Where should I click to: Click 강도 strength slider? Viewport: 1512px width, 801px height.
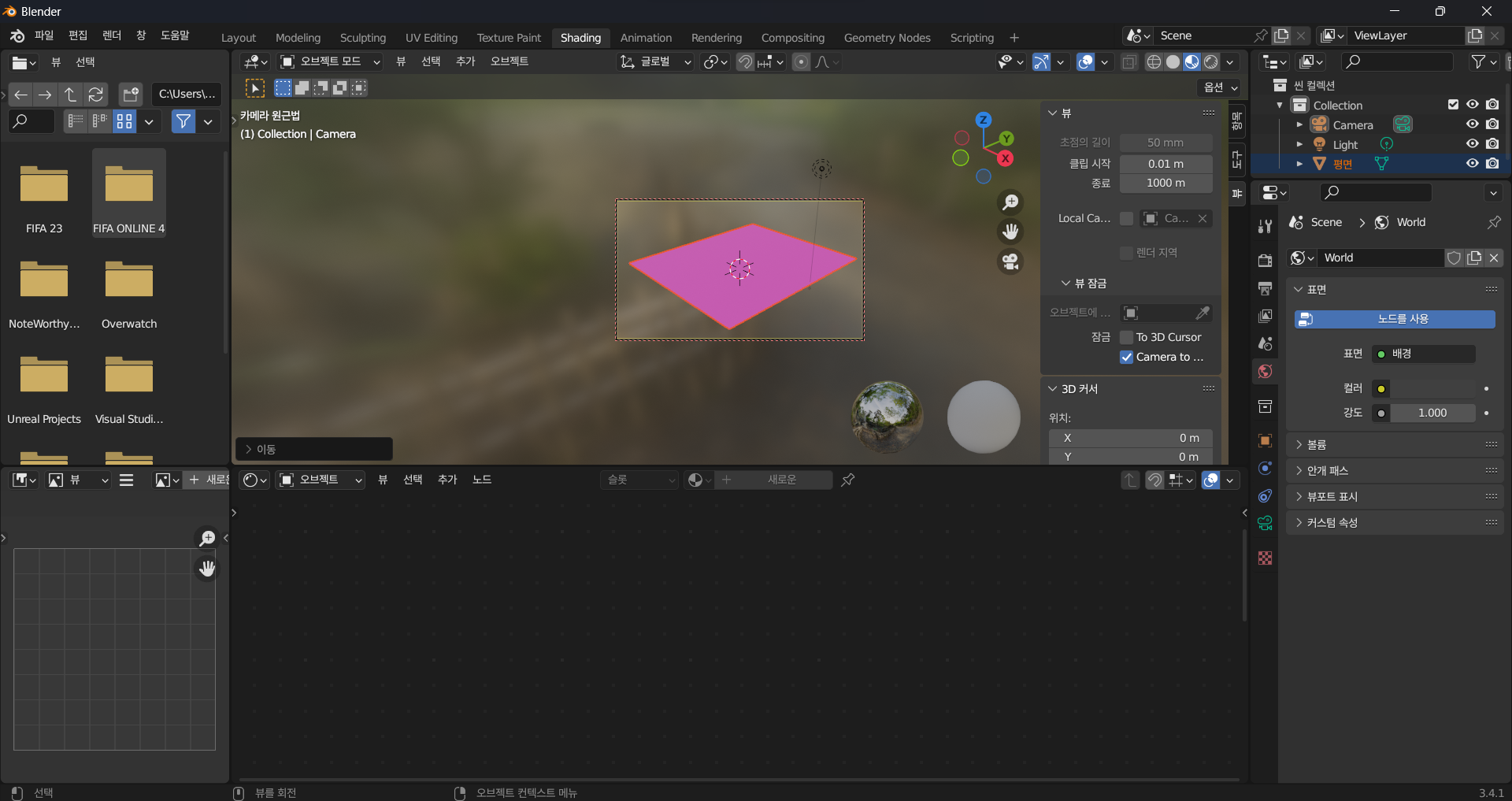[x=1432, y=413]
